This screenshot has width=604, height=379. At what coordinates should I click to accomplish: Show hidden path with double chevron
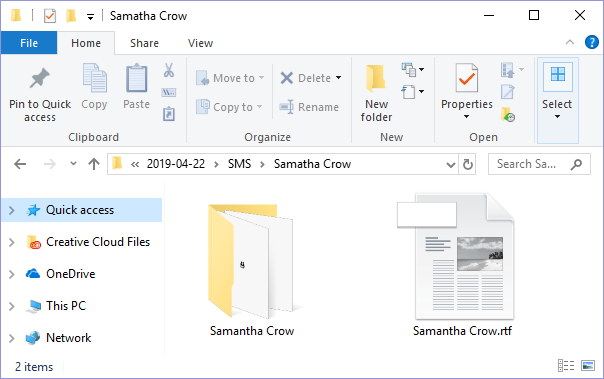(x=135, y=164)
